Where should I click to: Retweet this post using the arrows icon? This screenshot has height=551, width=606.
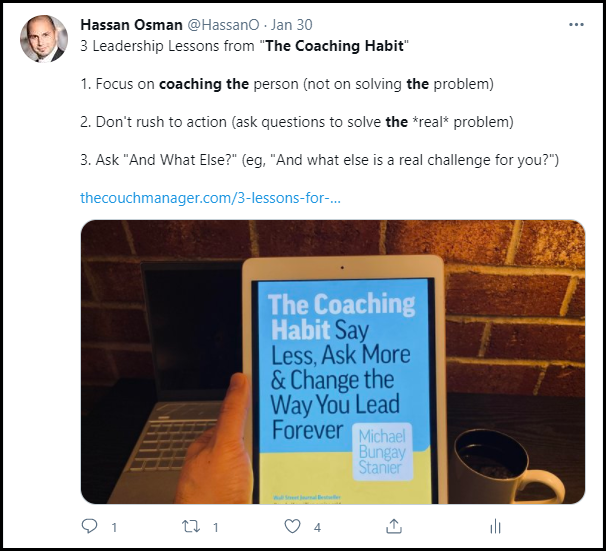pos(191,526)
